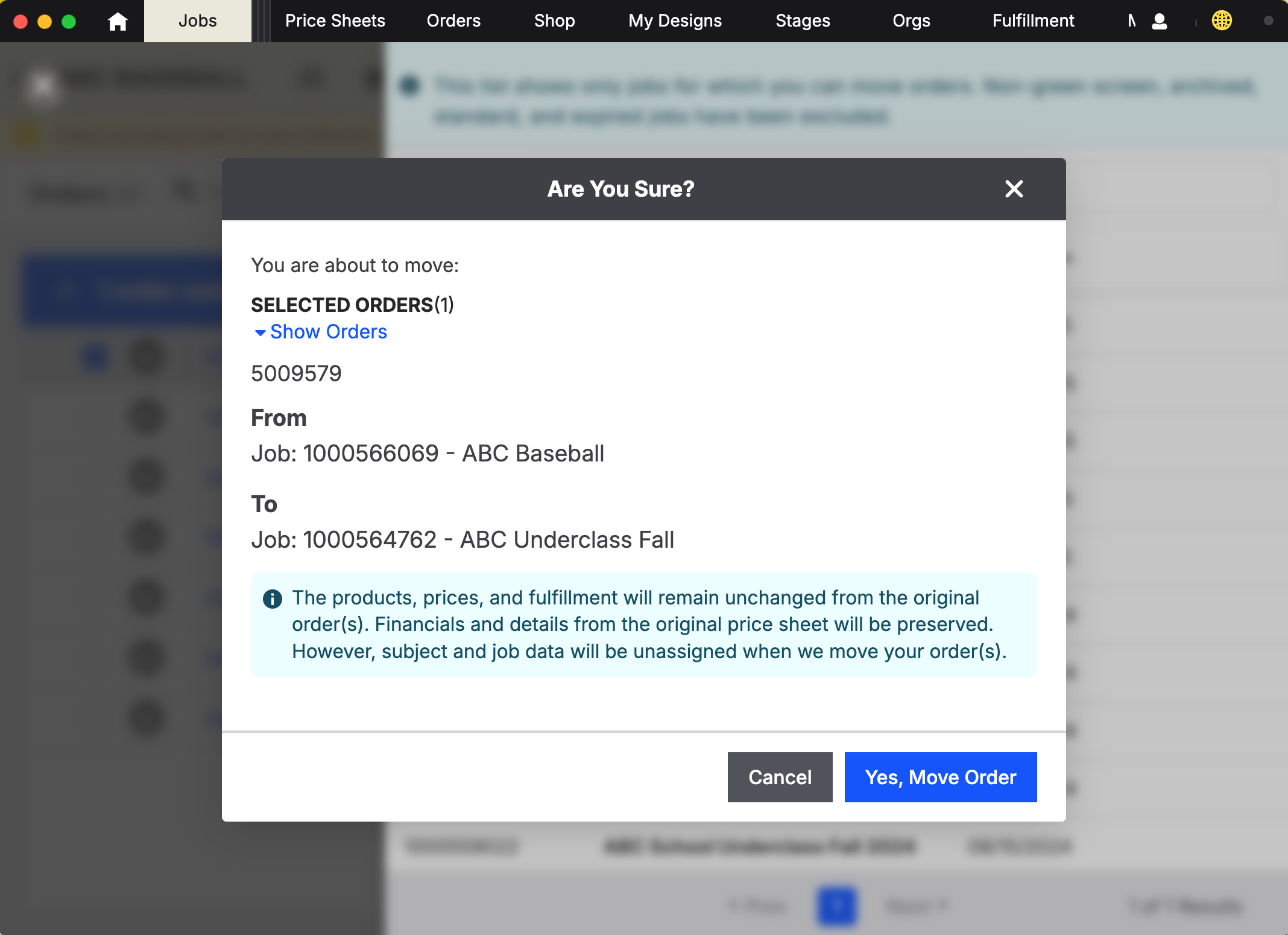
Task: Confirm with Yes, Move Order
Action: tap(940, 777)
